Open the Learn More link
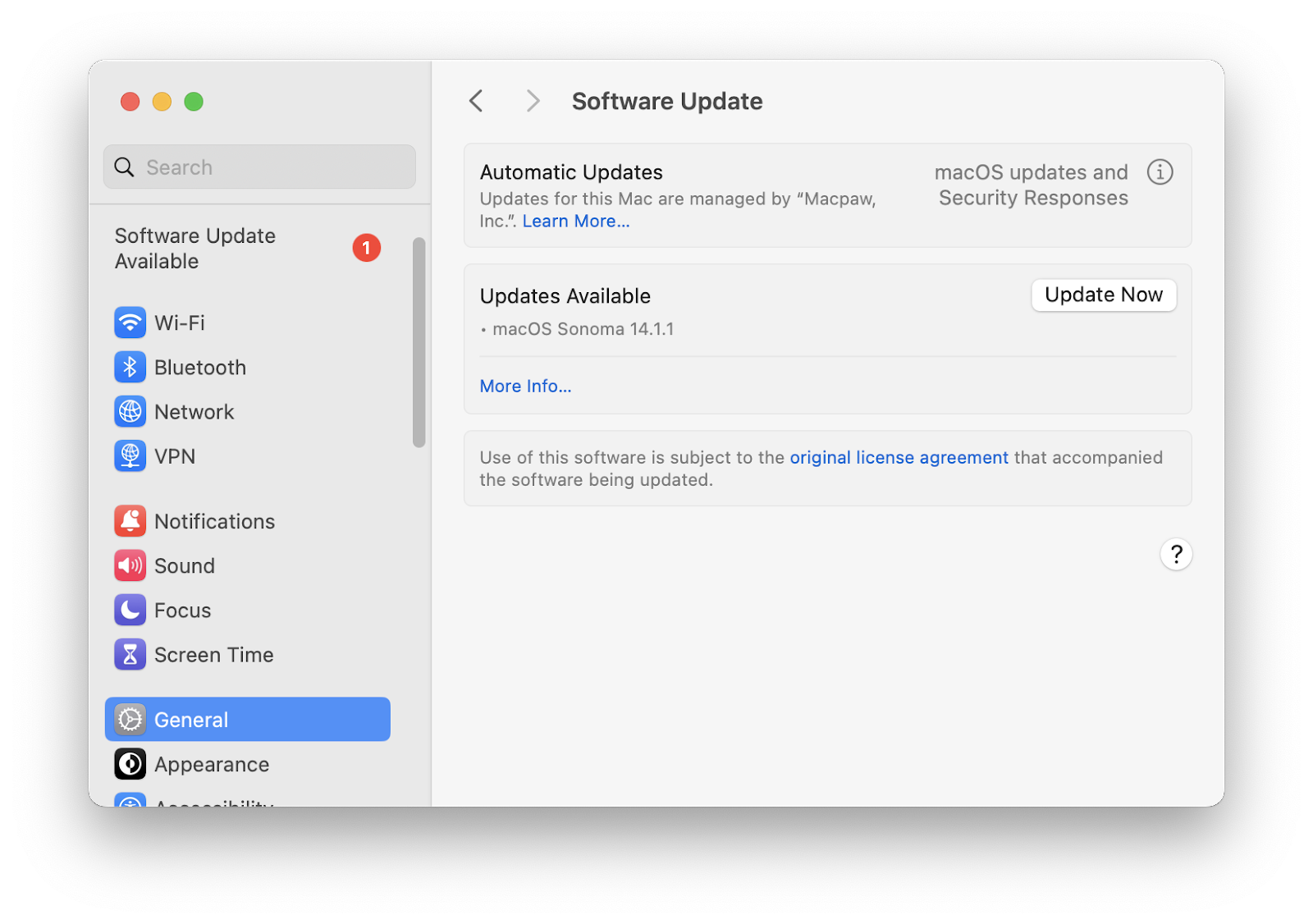This screenshot has width=1313, height=924. [x=576, y=221]
